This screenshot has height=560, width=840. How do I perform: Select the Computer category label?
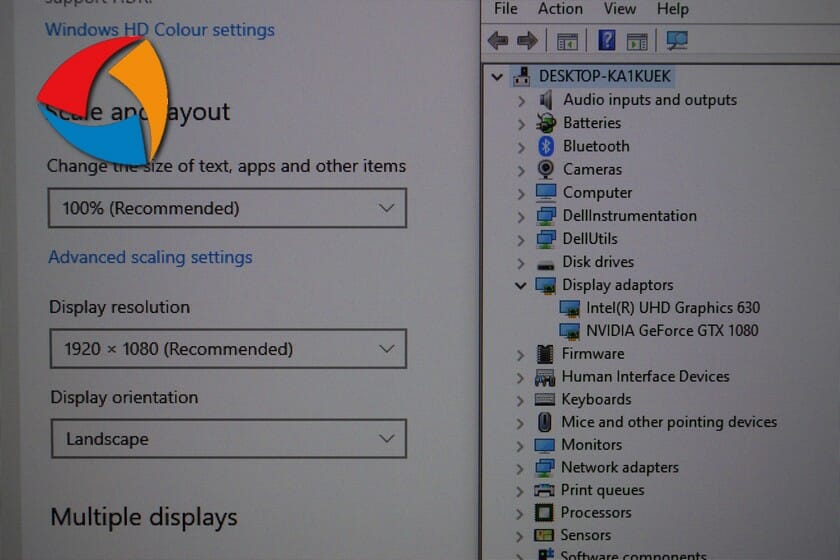click(x=597, y=192)
